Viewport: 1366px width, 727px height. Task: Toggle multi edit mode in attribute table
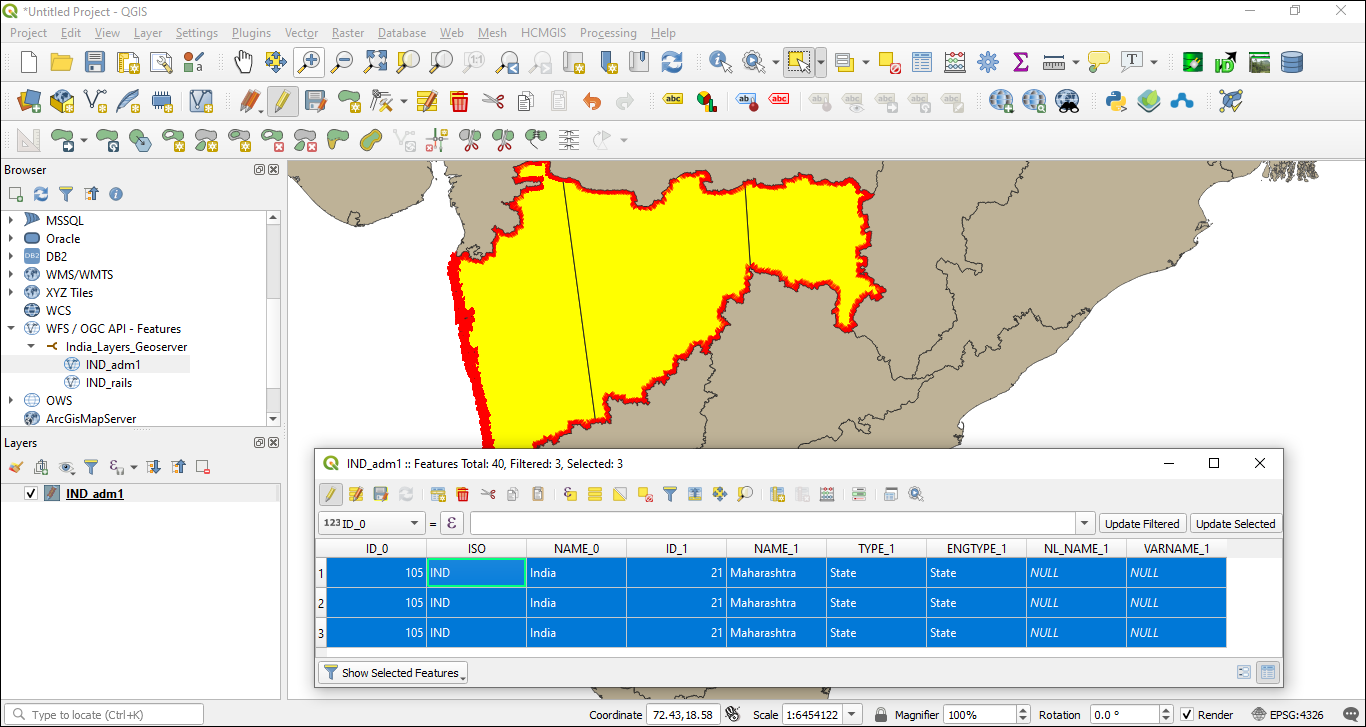click(356, 494)
